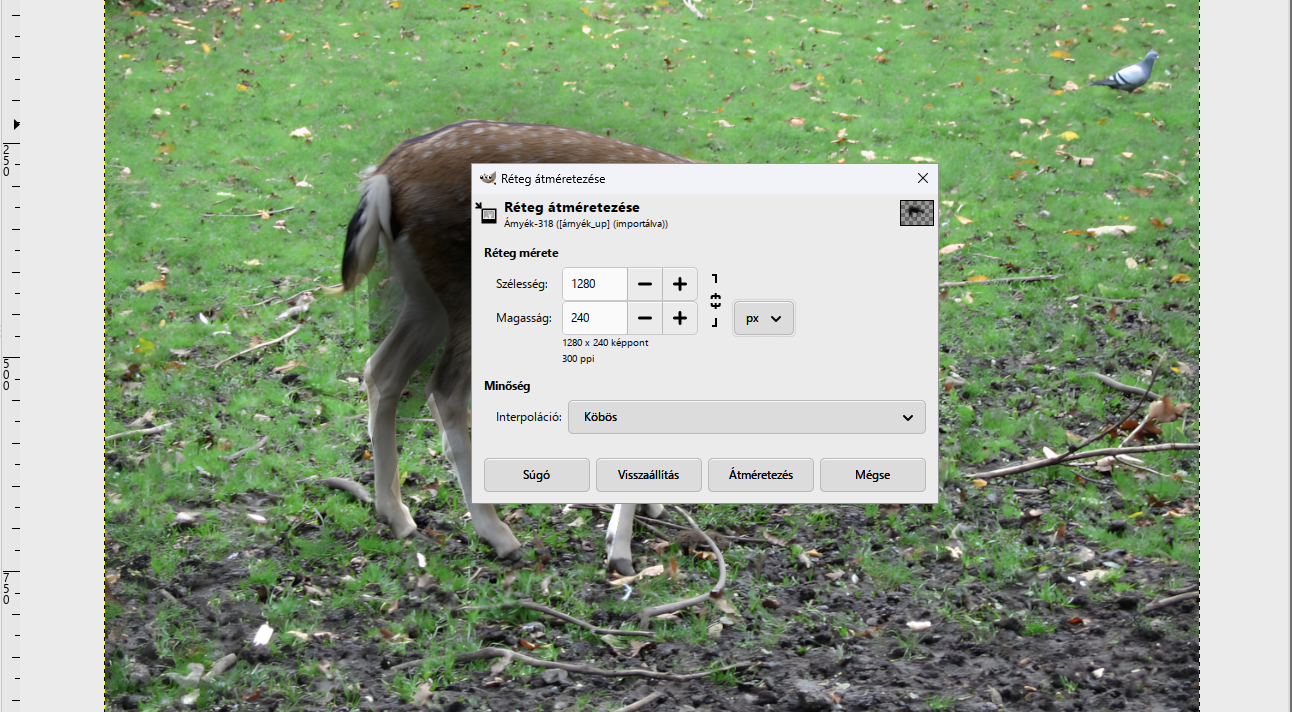Screen dimensions: 1292x712
Task: Click the "1280 x 240 képpont" text
Action: coord(605,342)
